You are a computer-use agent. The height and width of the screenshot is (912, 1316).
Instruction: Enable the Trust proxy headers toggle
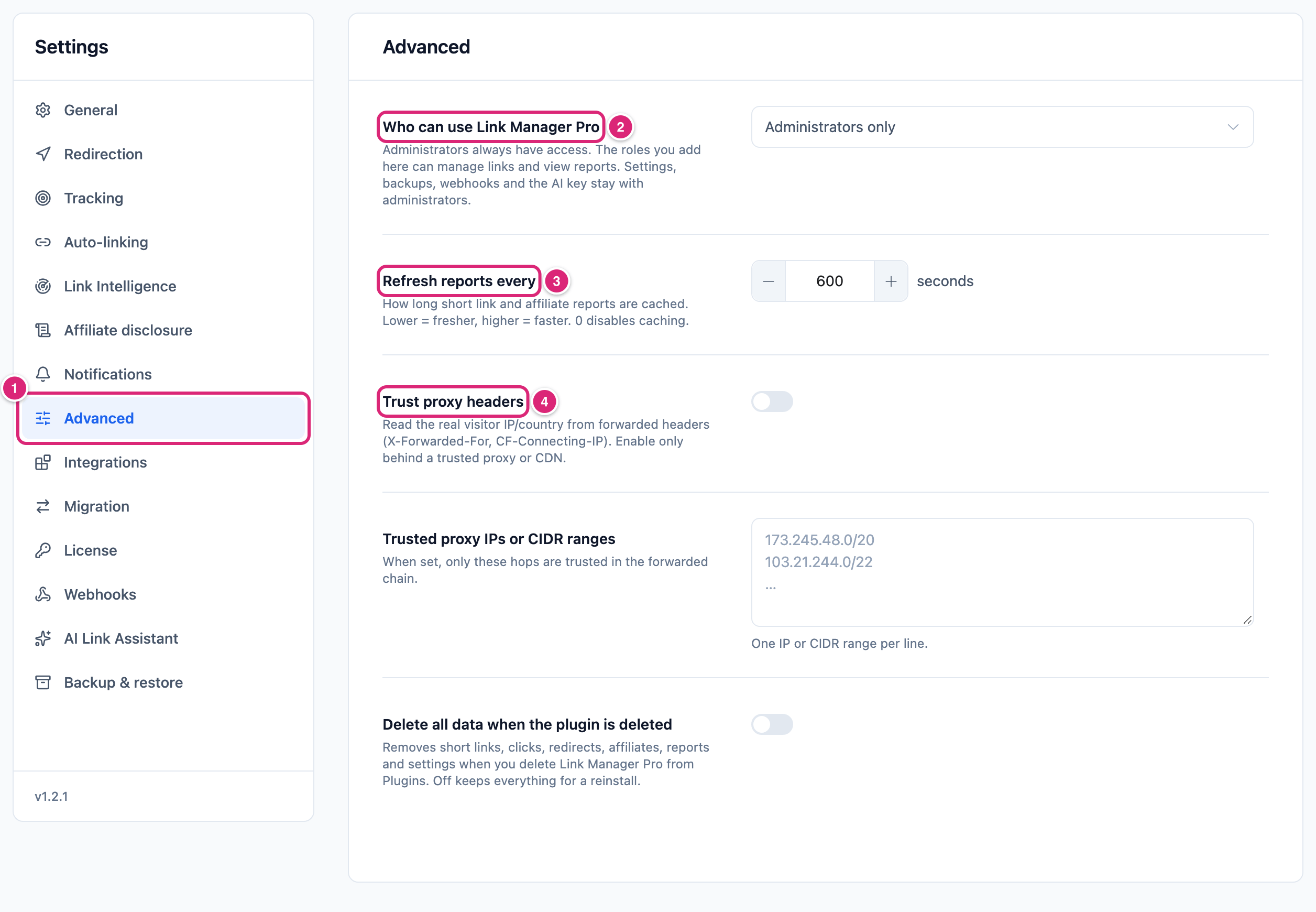pyautogui.click(x=772, y=401)
